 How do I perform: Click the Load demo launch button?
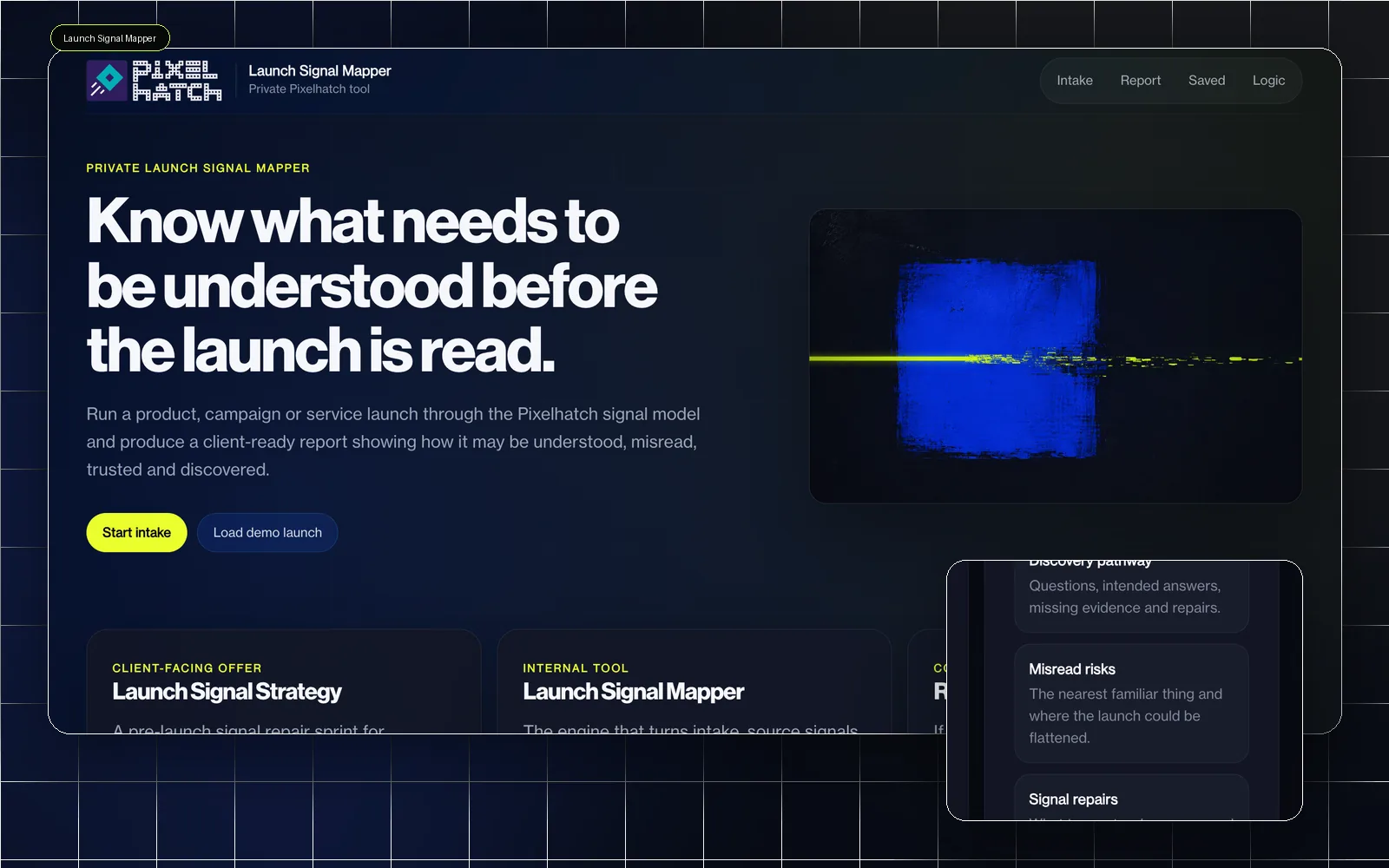click(x=267, y=532)
